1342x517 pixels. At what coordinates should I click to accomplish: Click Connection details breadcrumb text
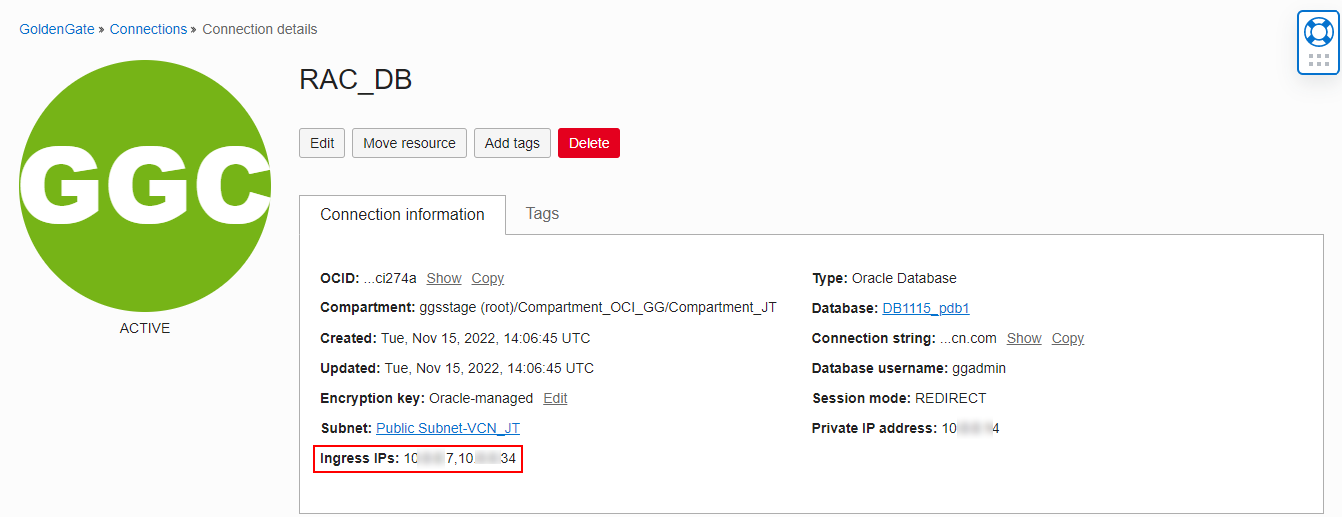[260, 29]
